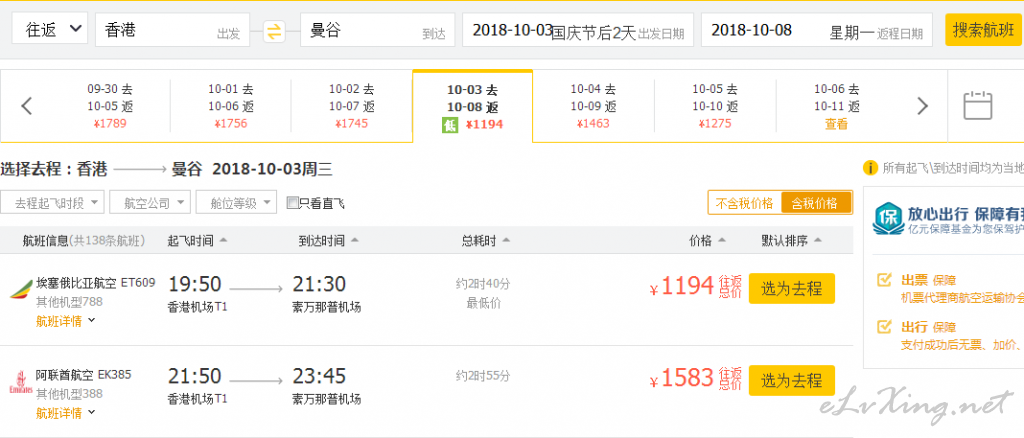
Task: Select the 10-05 去 10-10 返 date tab
Action: pyautogui.click(x=715, y=106)
